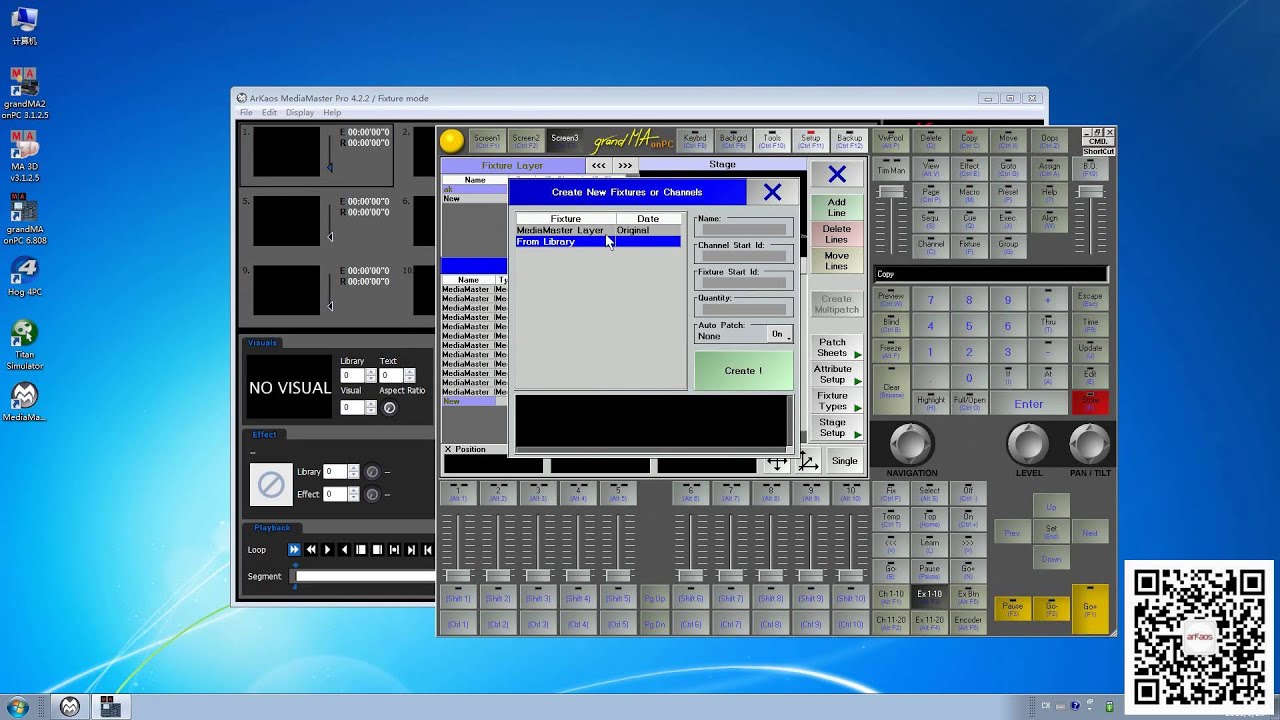Click the red Store button
The width and height of the screenshot is (1280, 720).
point(1090,402)
